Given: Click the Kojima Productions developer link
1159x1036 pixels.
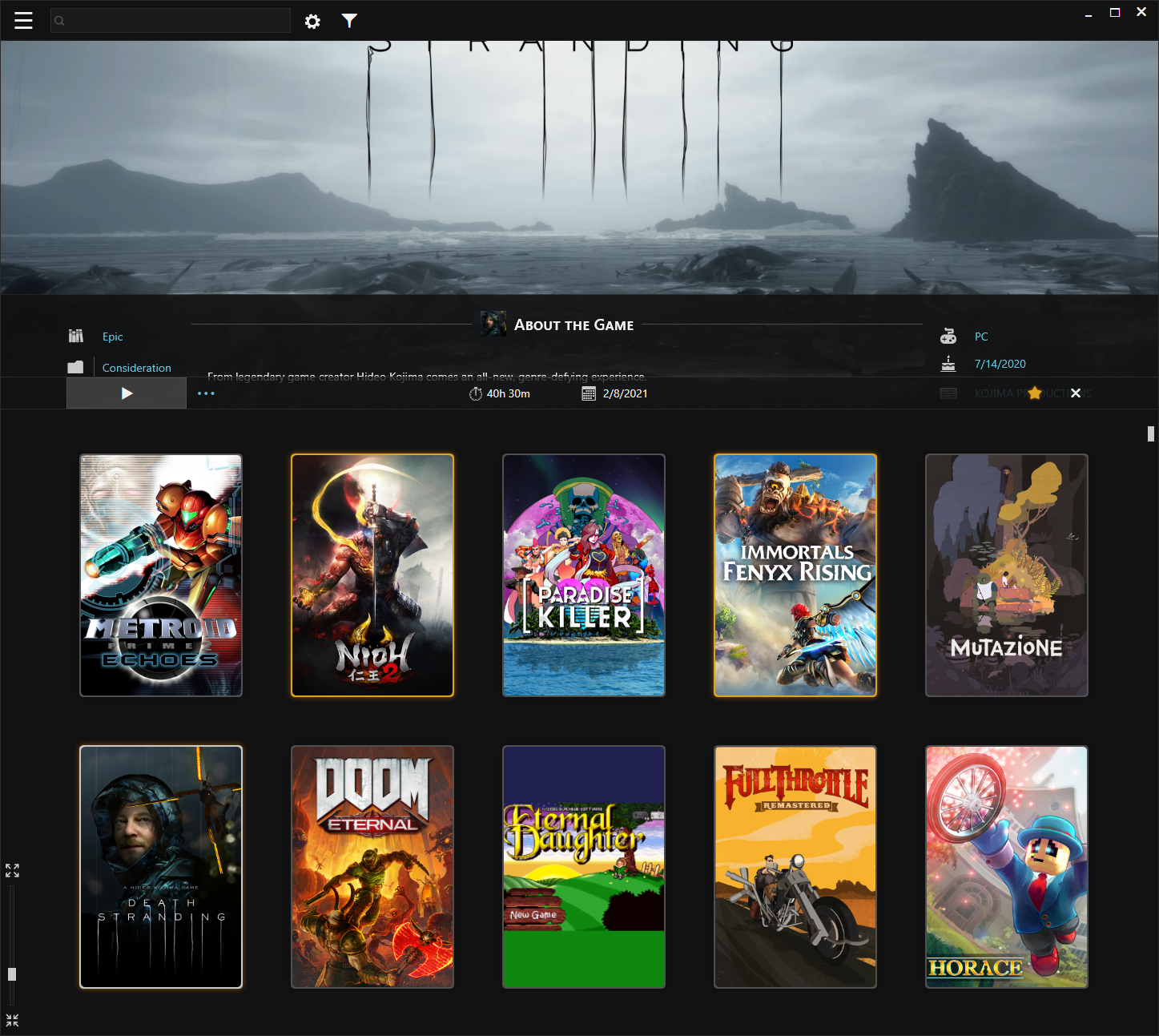Looking at the screenshot, I should coord(1033,393).
